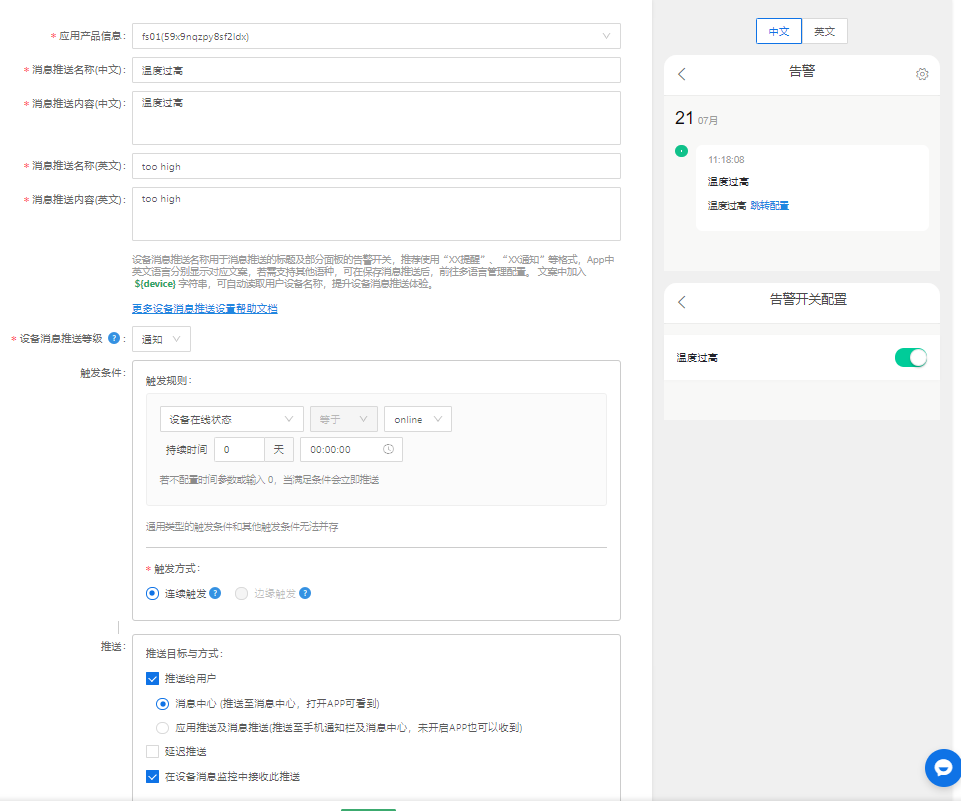Enable the 延迟推送 checkbox

click(153, 752)
